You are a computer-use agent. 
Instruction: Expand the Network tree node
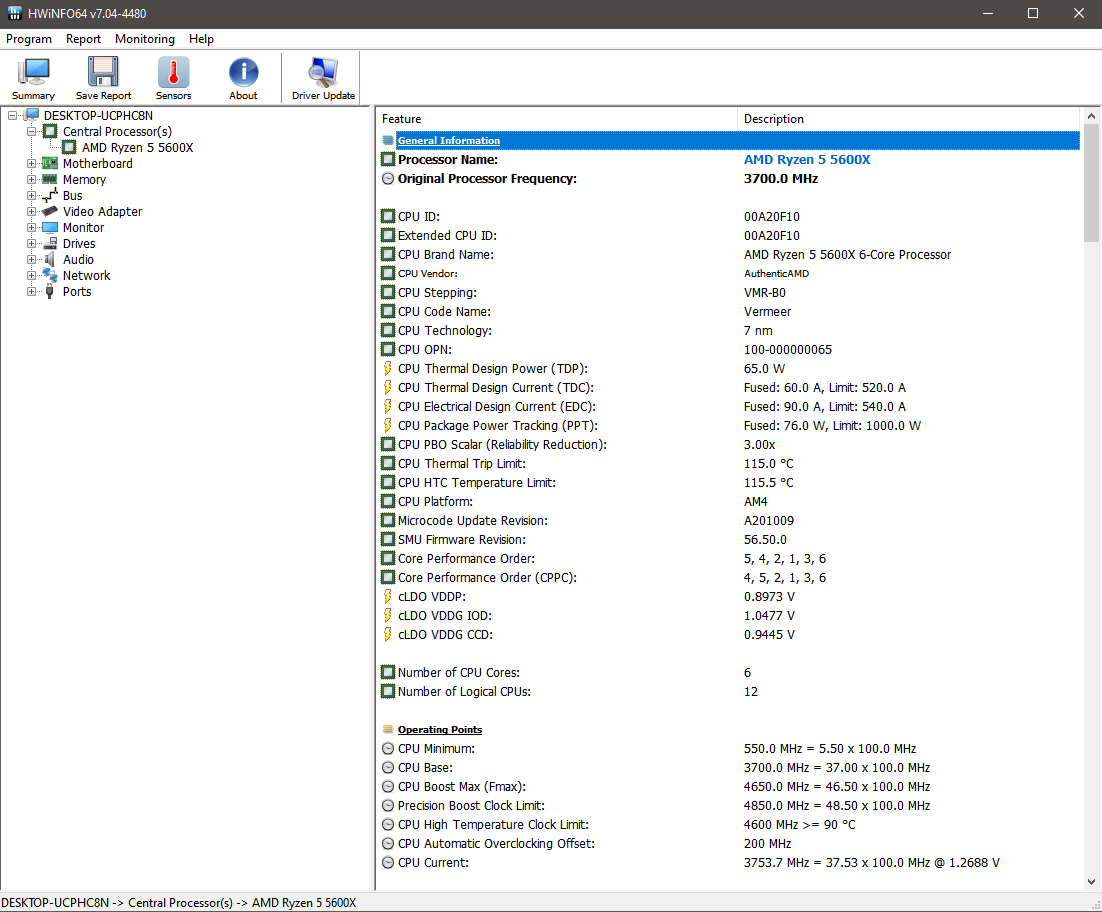31,275
